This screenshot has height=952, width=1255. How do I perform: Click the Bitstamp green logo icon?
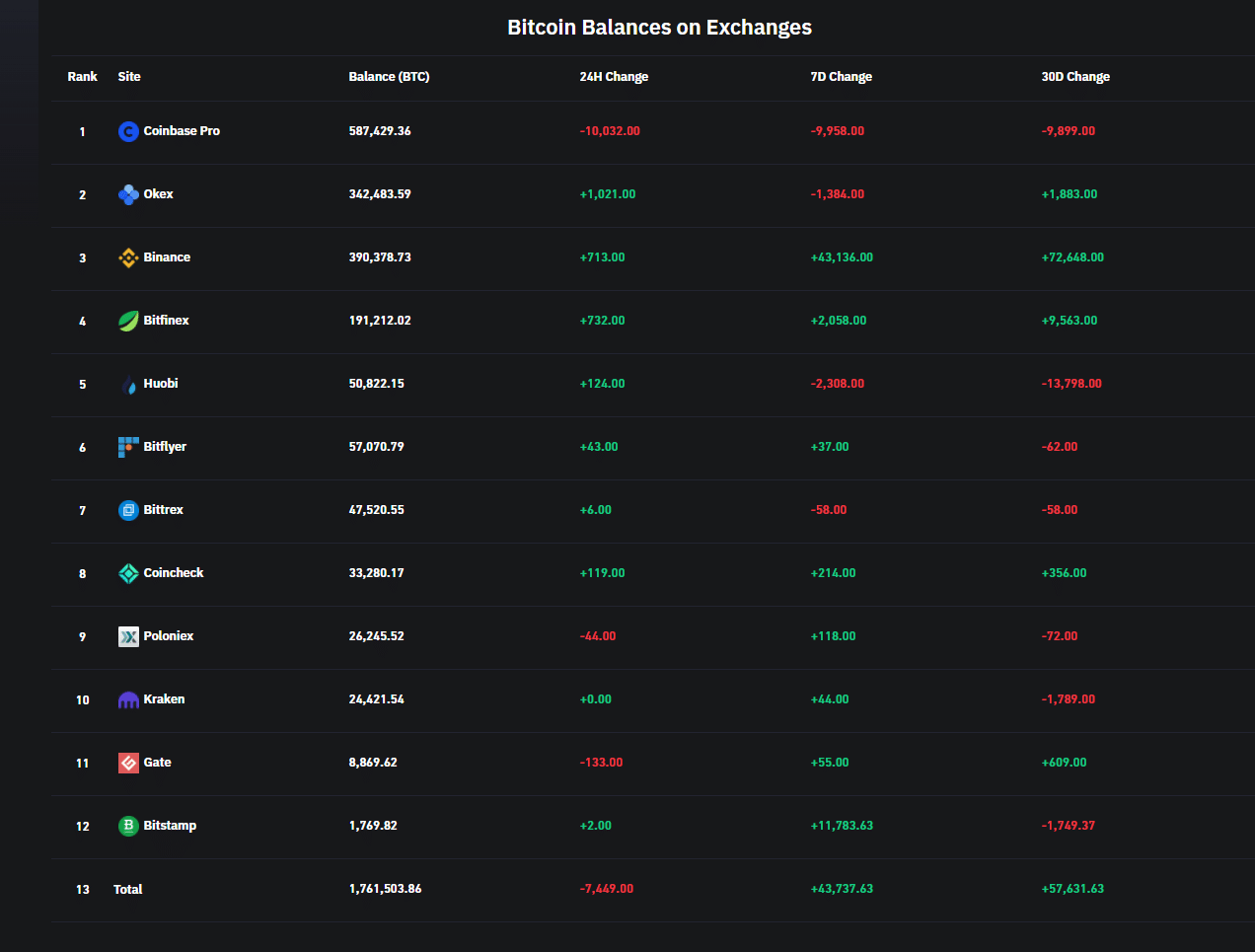[x=128, y=826]
